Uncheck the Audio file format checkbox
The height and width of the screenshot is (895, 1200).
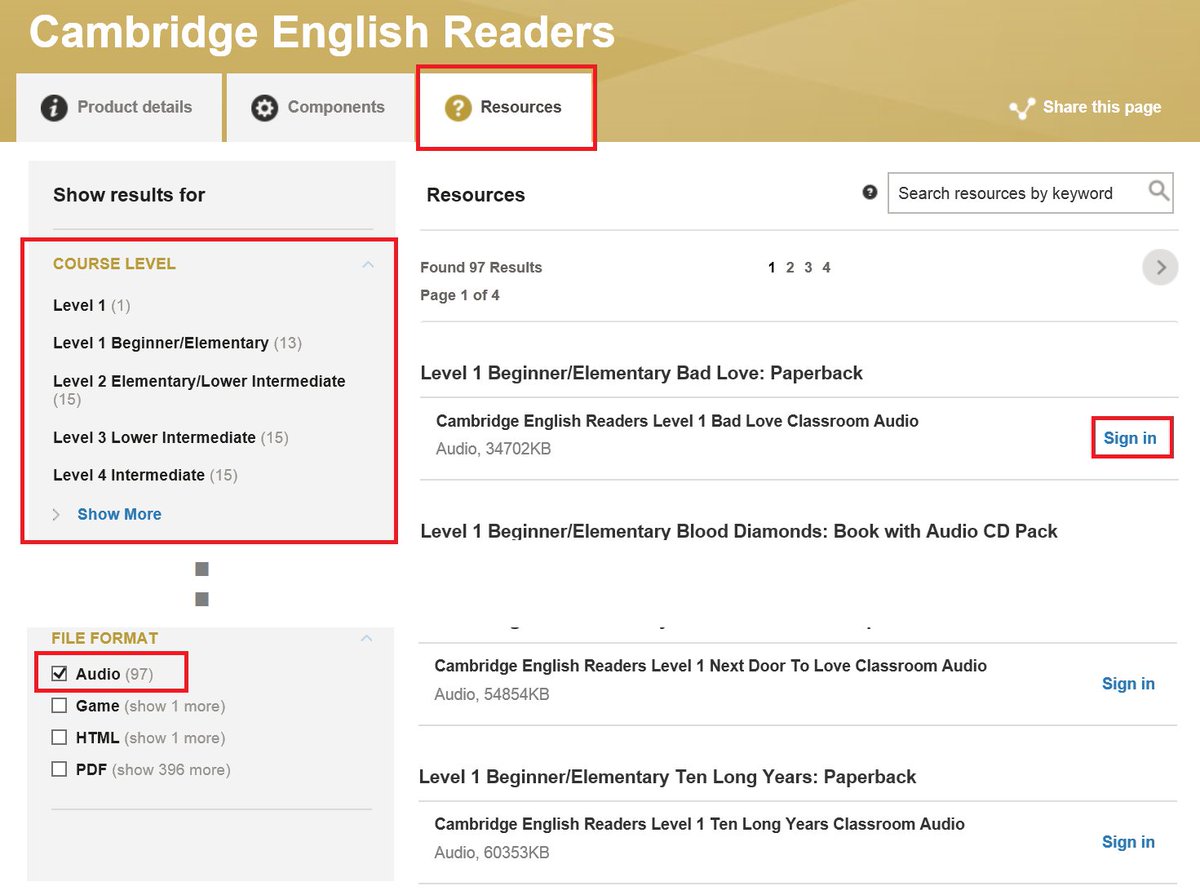pos(59,674)
